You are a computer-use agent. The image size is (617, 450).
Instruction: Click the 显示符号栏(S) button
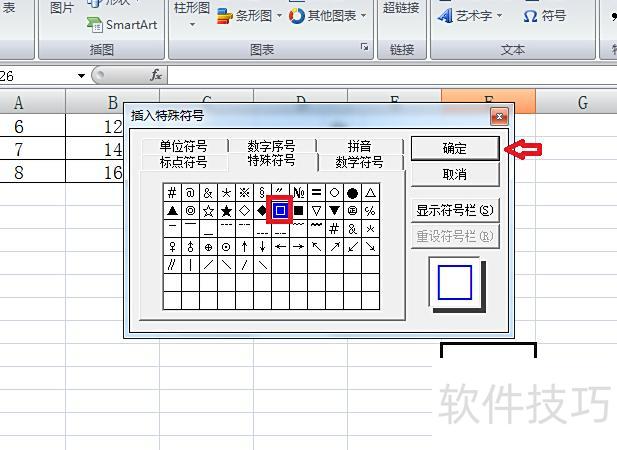[x=455, y=210]
